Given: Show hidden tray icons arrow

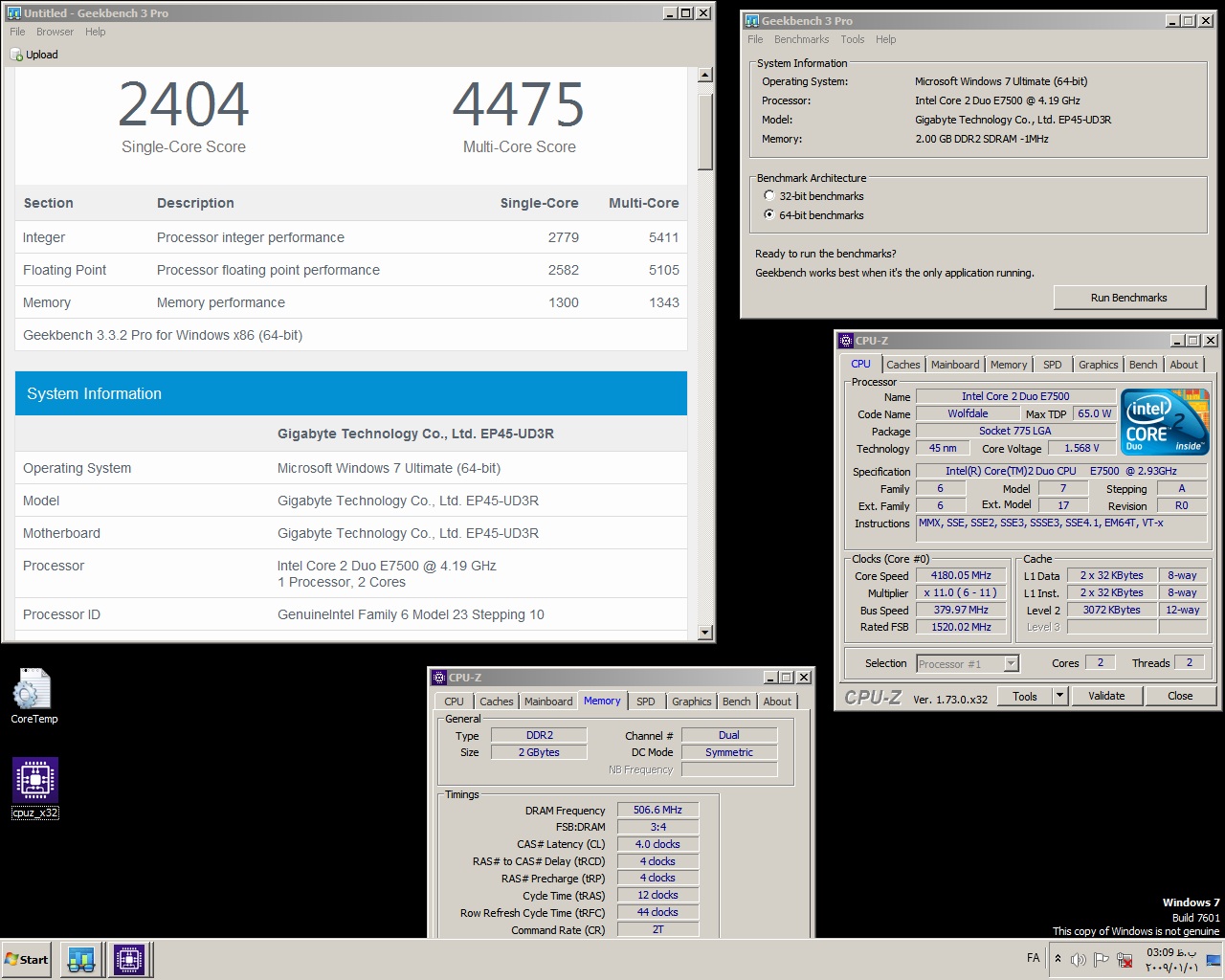Looking at the screenshot, I should 1058,958.
